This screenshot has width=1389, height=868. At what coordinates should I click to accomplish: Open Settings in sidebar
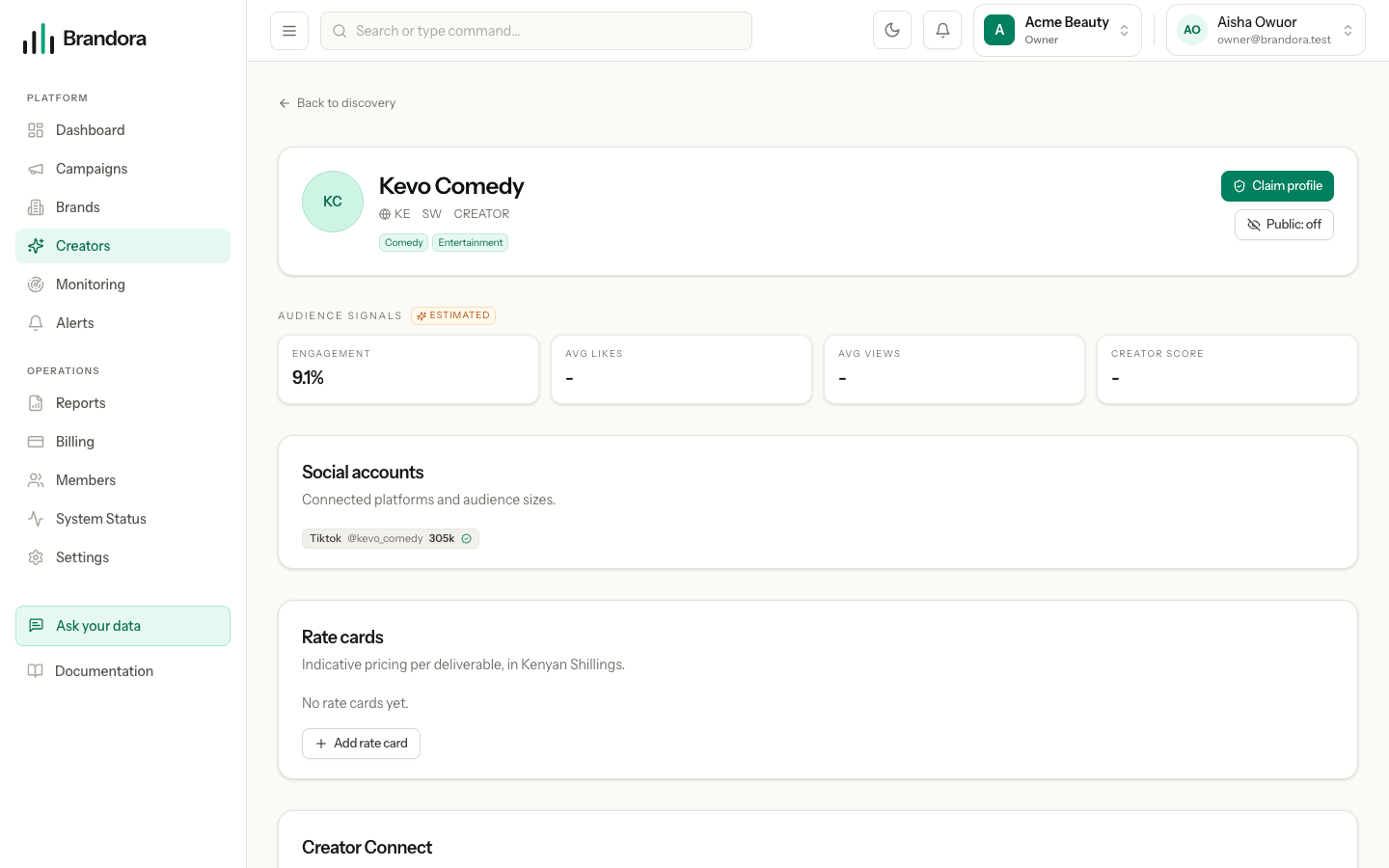coord(123,557)
